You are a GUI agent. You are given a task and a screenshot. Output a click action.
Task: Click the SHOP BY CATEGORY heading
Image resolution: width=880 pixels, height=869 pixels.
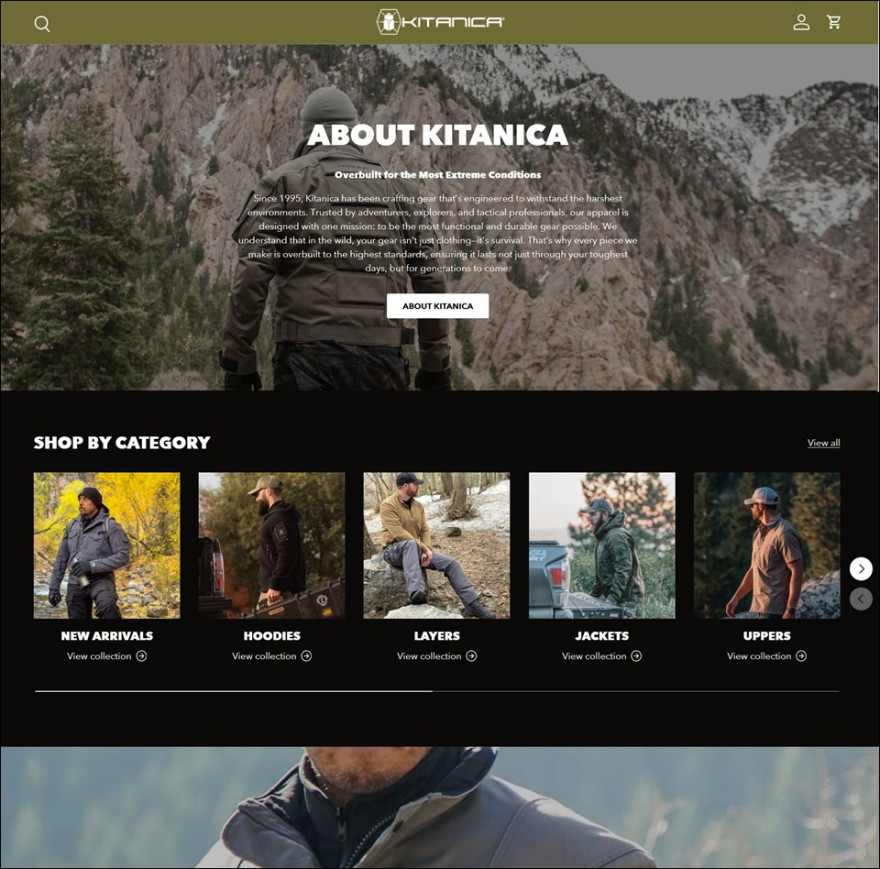tap(122, 443)
